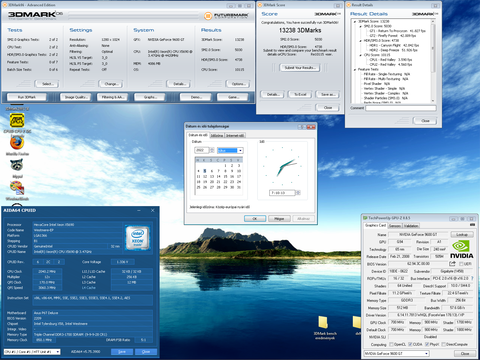This screenshot has width=480, height=360.
Task: Toggle the OpenCL checkbox in GPU-Z
Action: [x=391, y=344]
